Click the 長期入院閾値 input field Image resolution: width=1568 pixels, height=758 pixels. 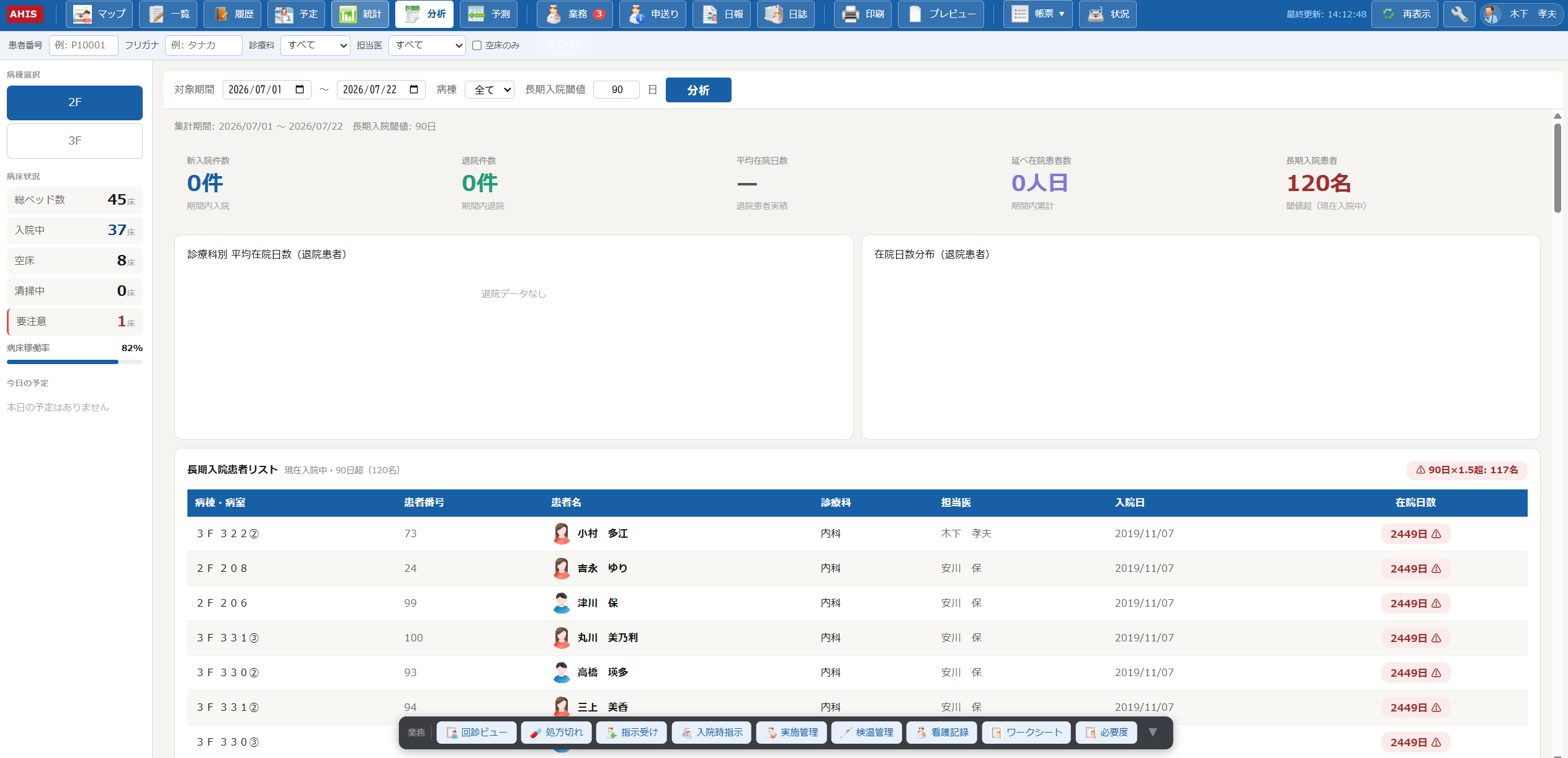pos(617,89)
